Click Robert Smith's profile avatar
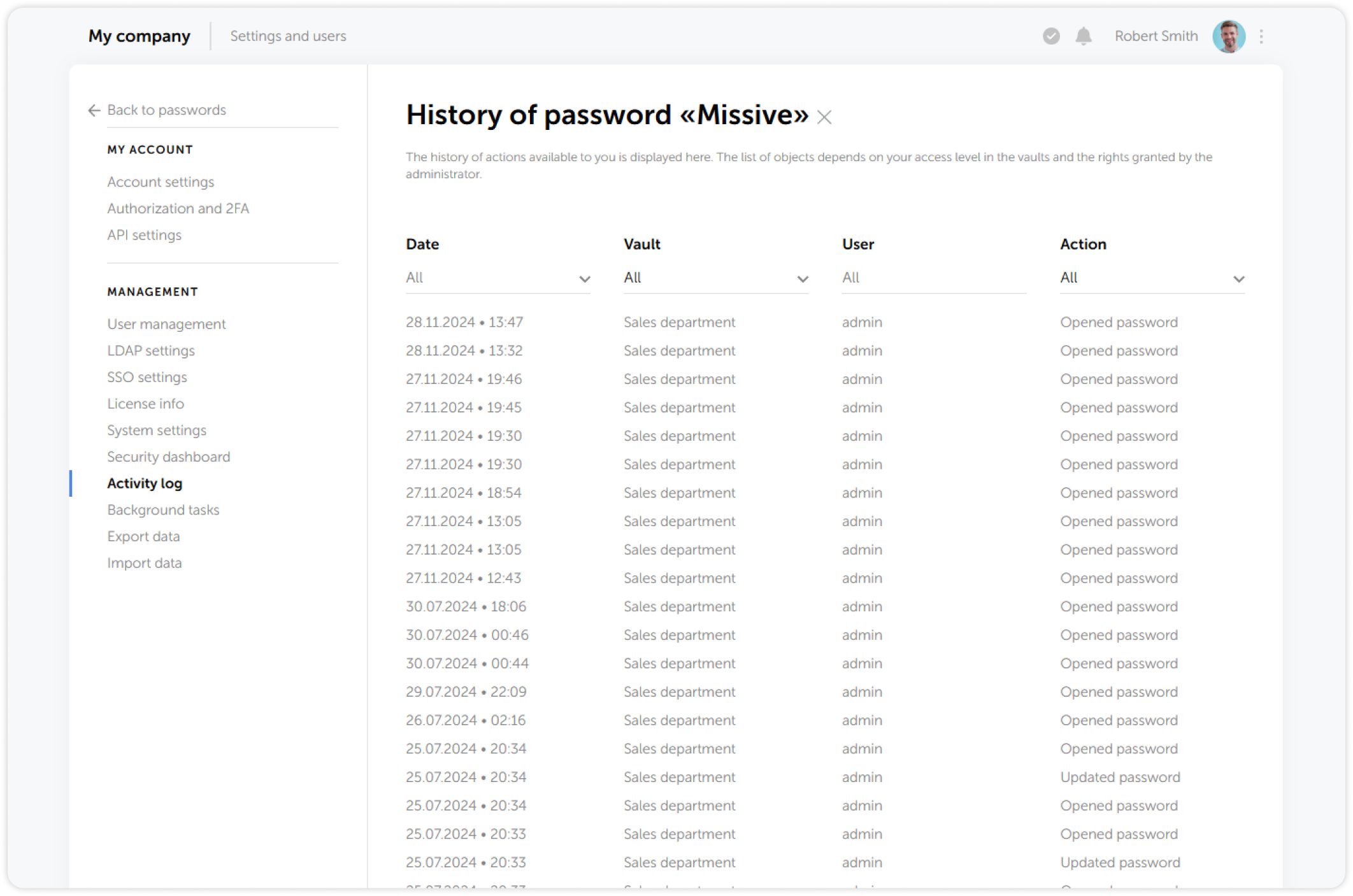Screen dimensions: 1353x896 (1229, 36)
